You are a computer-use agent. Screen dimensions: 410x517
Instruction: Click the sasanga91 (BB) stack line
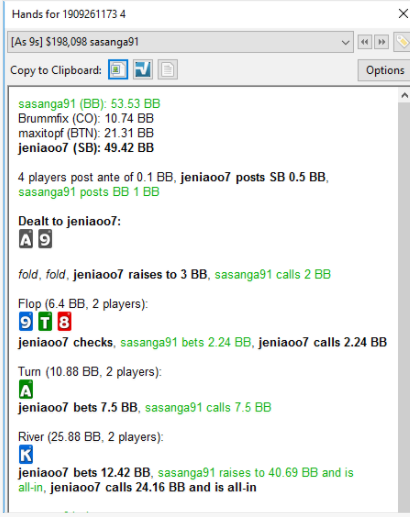coord(89,104)
